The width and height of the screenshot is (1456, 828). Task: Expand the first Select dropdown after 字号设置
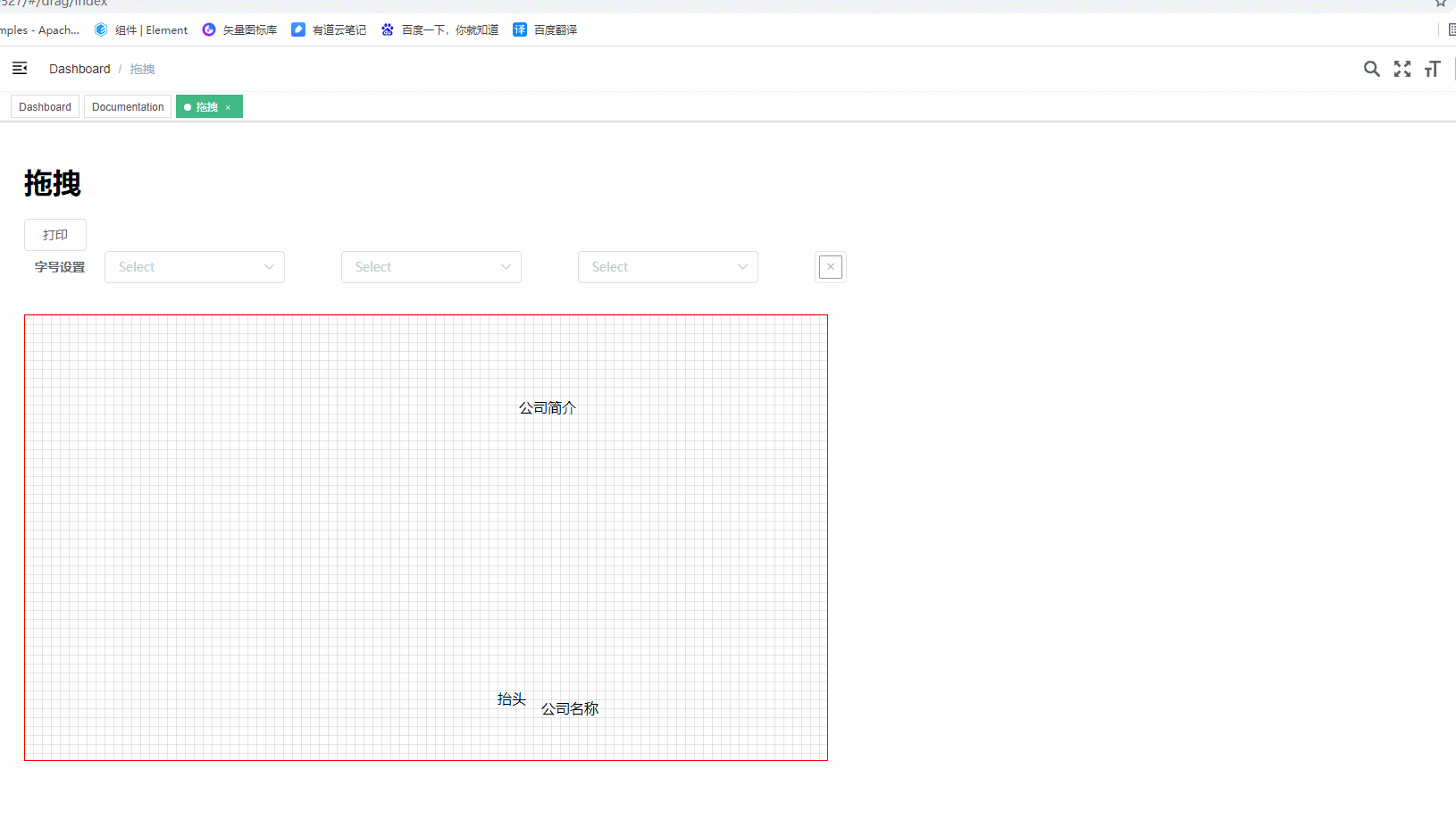pos(195,267)
